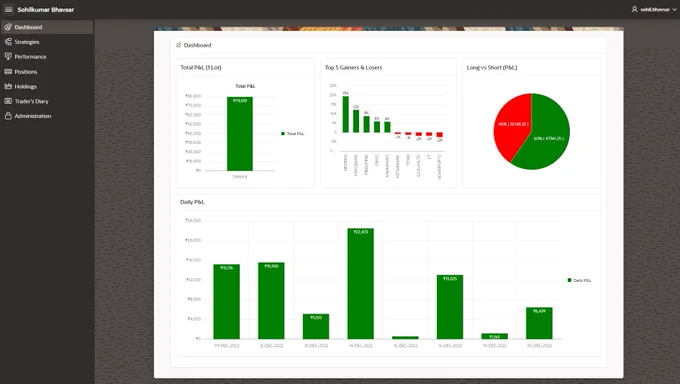The width and height of the screenshot is (680, 384).
Task: Open the Strategies page icon
Action: click(x=8, y=42)
